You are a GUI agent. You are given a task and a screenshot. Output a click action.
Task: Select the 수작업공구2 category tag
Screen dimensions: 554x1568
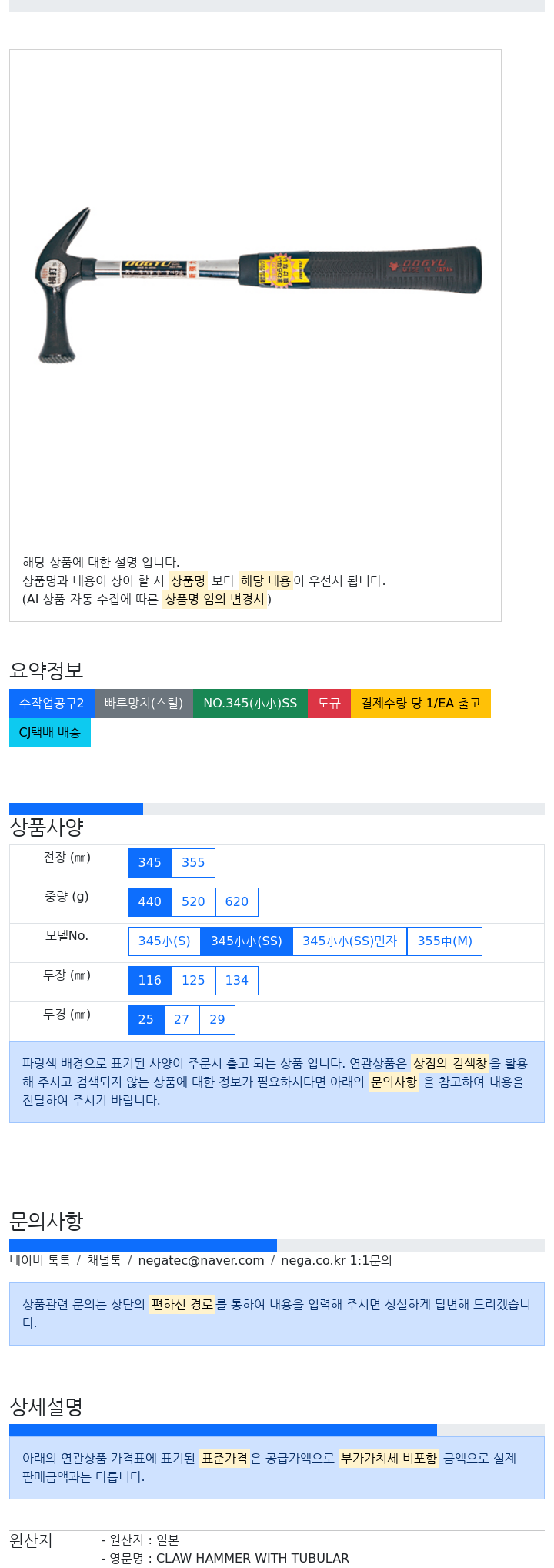coord(52,704)
